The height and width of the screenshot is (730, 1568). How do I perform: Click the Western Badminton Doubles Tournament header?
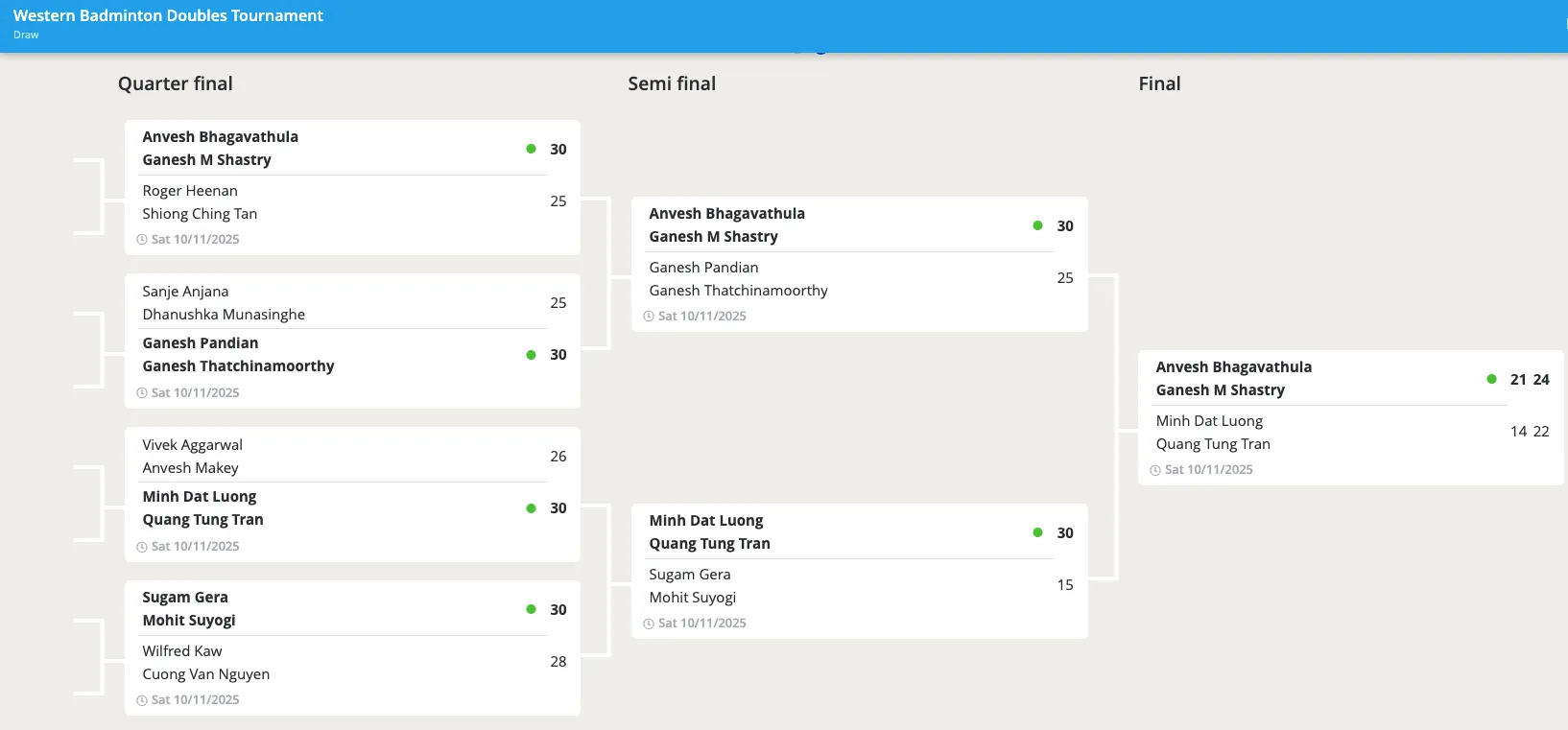(x=168, y=15)
